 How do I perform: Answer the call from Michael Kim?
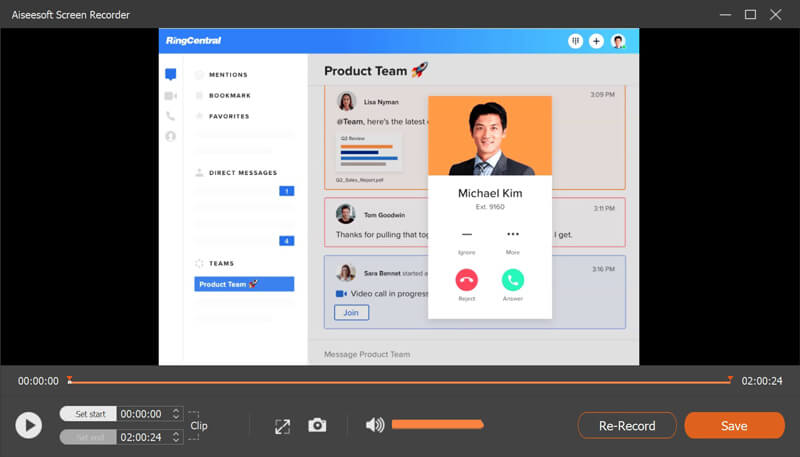(513, 280)
